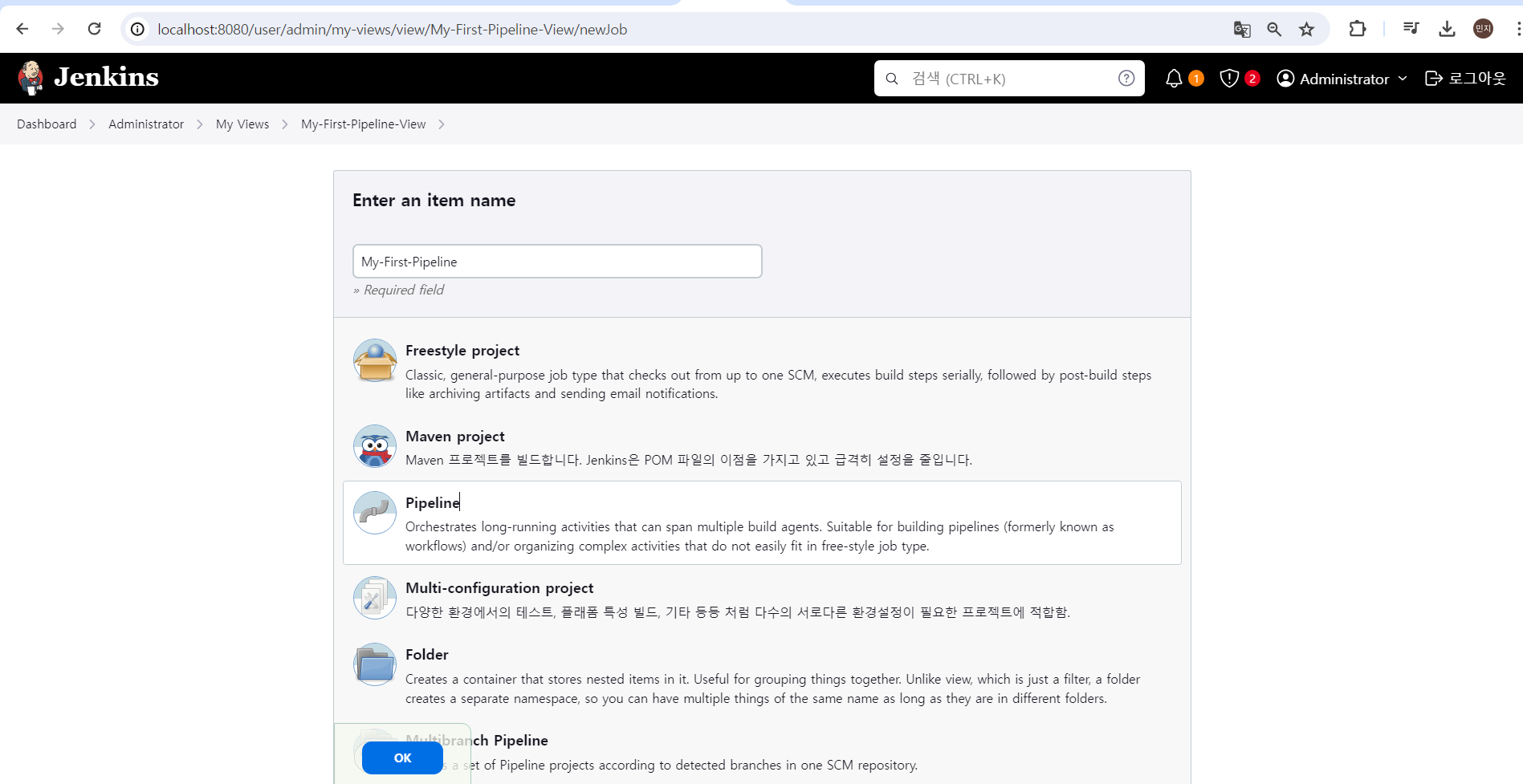View site information icon in address bar

point(138,30)
